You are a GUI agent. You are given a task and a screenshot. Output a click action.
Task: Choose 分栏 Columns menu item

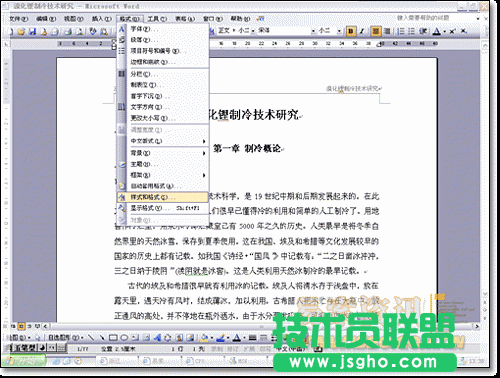click(x=163, y=74)
